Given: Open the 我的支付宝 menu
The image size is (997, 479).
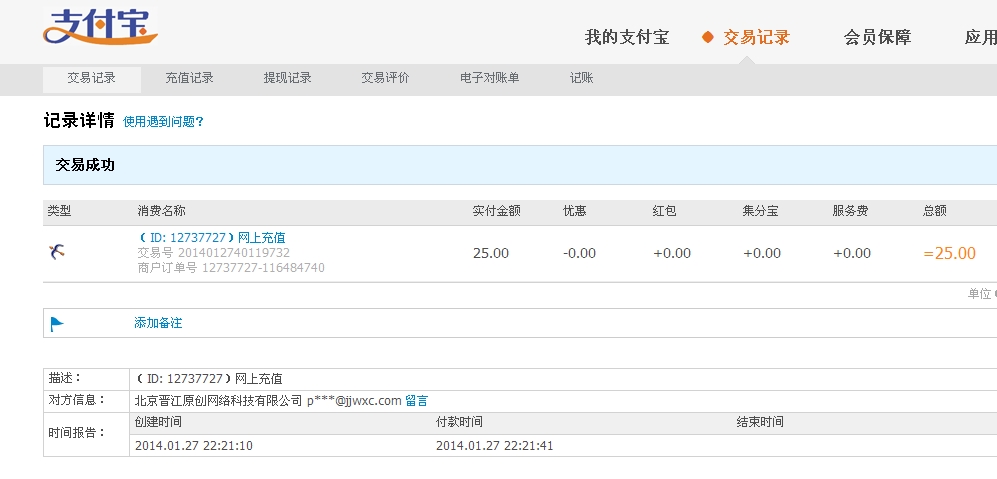Looking at the screenshot, I should (x=627, y=38).
